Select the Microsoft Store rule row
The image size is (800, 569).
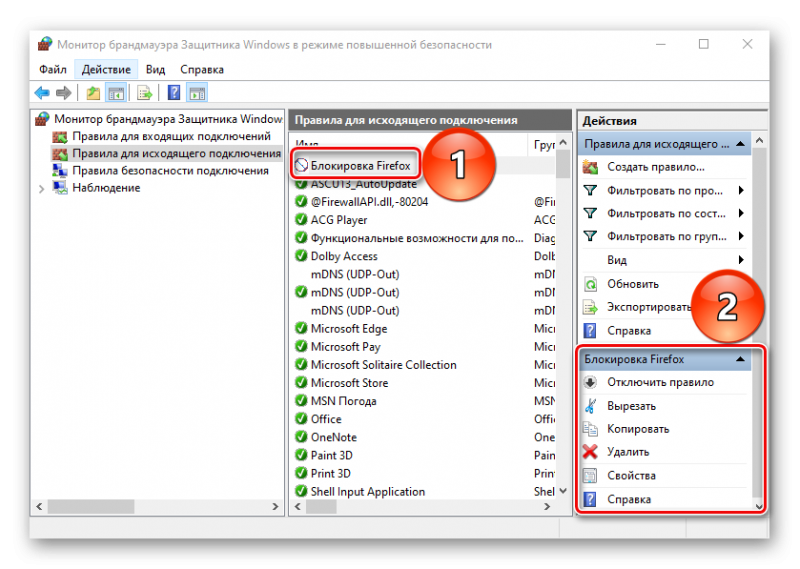point(424,383)
